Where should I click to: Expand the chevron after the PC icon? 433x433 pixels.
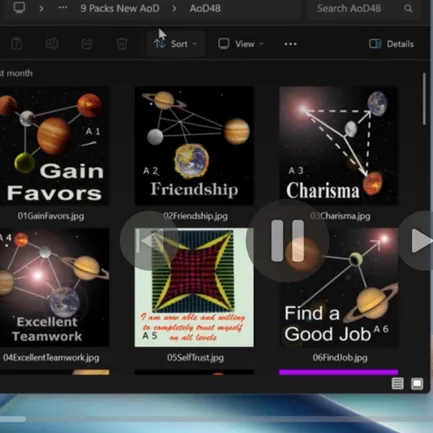coord(41,8)
